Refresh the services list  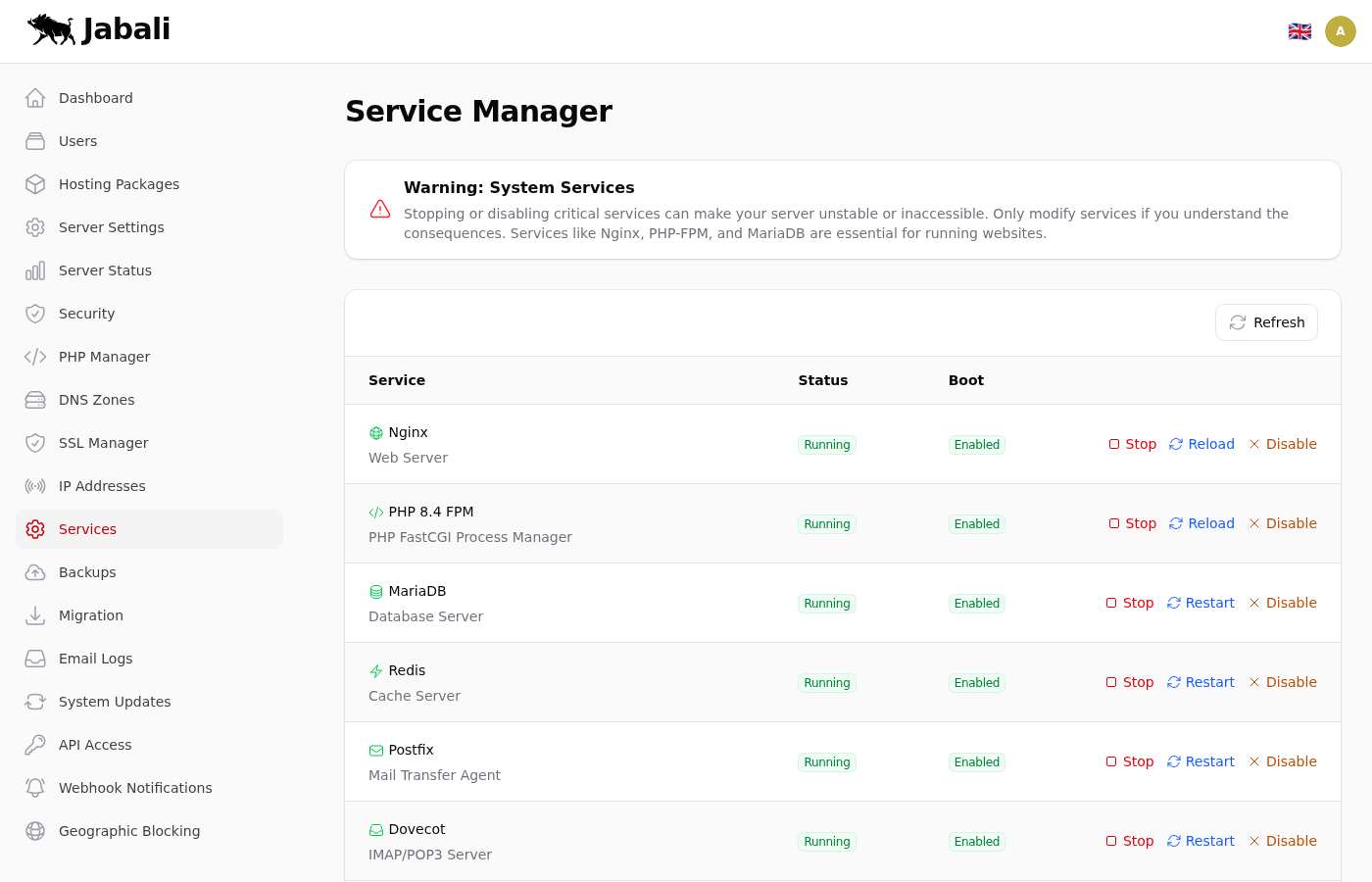[x=1266, y=322]
